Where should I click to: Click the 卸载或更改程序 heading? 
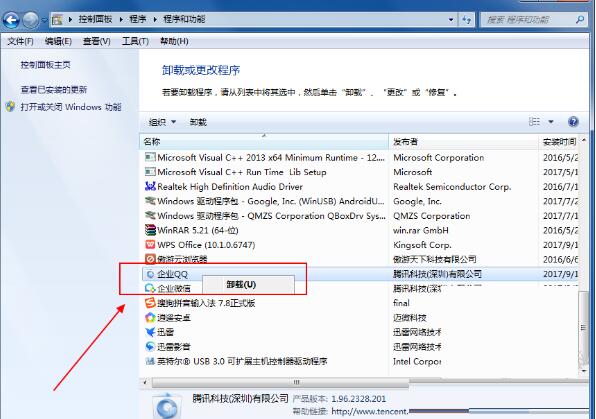click(x=201, y=70)
